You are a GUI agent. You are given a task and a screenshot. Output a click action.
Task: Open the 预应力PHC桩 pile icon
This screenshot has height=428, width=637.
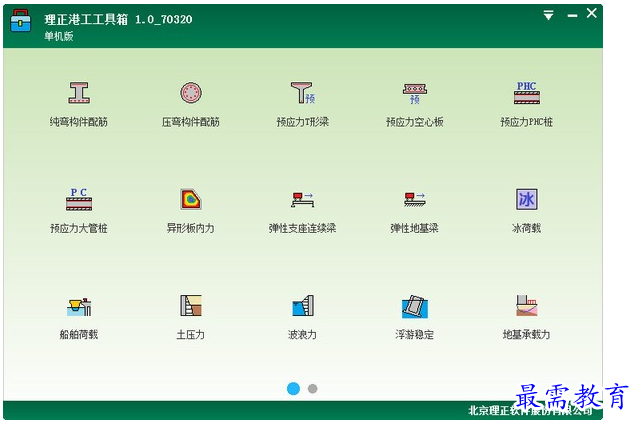[526, 93]
